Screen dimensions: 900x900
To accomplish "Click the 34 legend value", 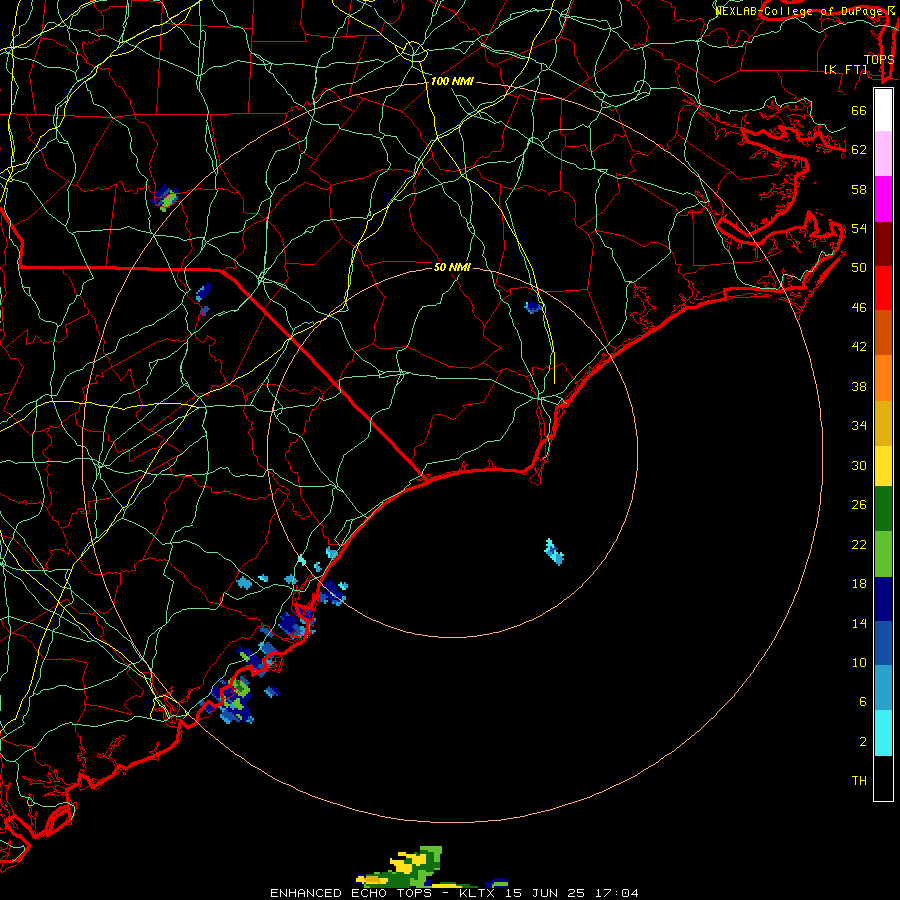I will pyautogui.click(x=859, y=426).
